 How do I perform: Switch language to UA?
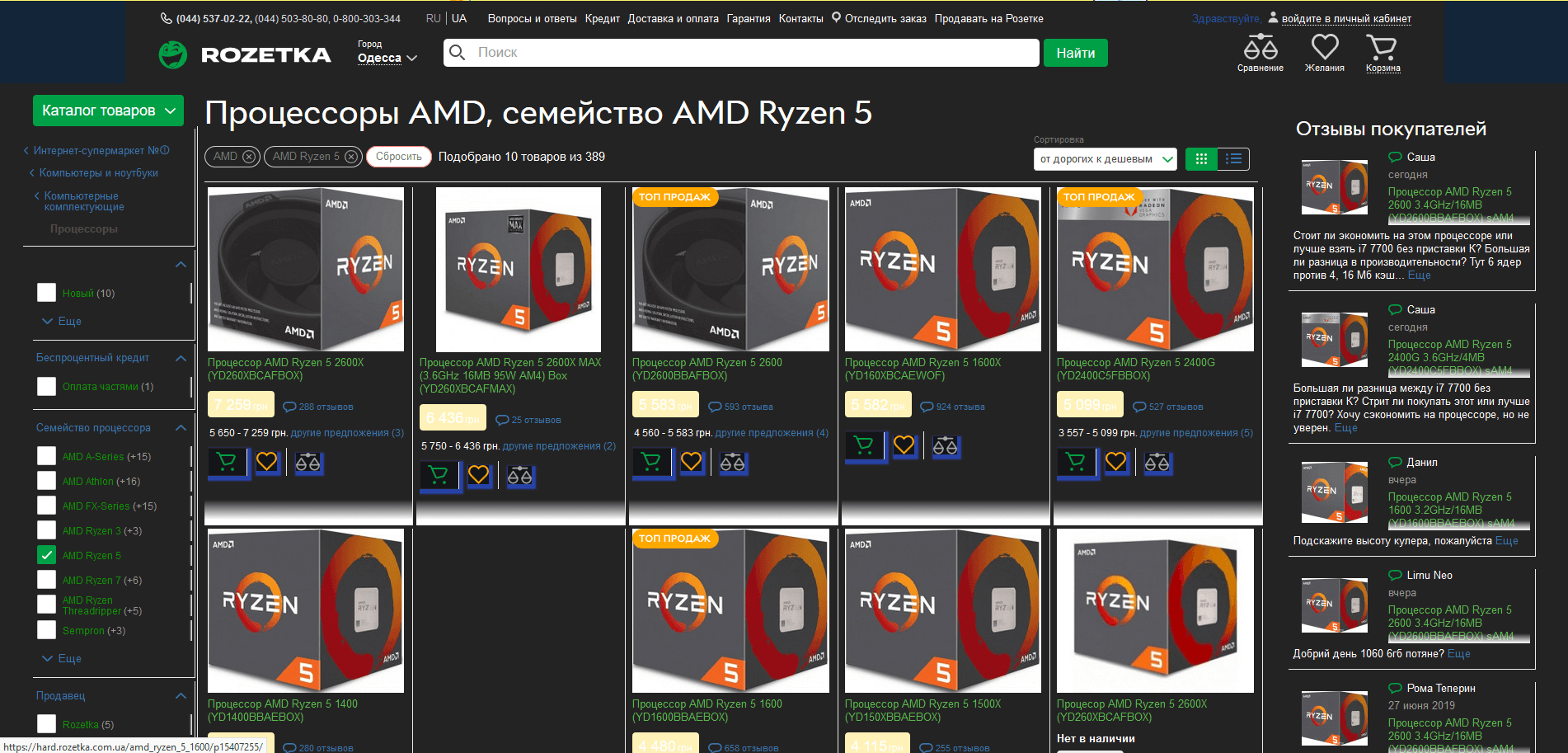point(459,18)
